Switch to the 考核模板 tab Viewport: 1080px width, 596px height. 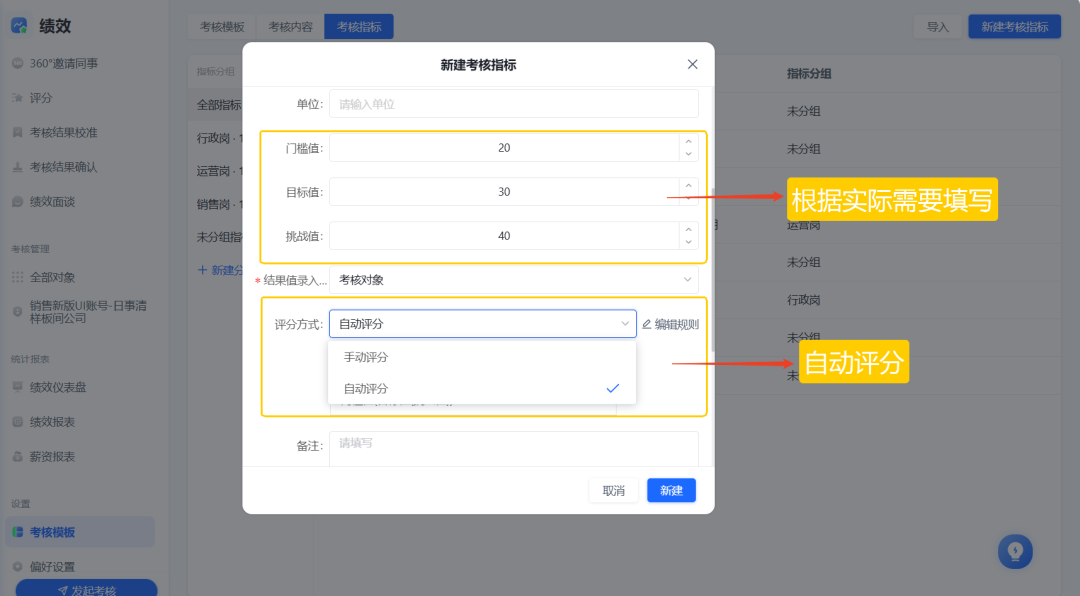tap(222, 27)
